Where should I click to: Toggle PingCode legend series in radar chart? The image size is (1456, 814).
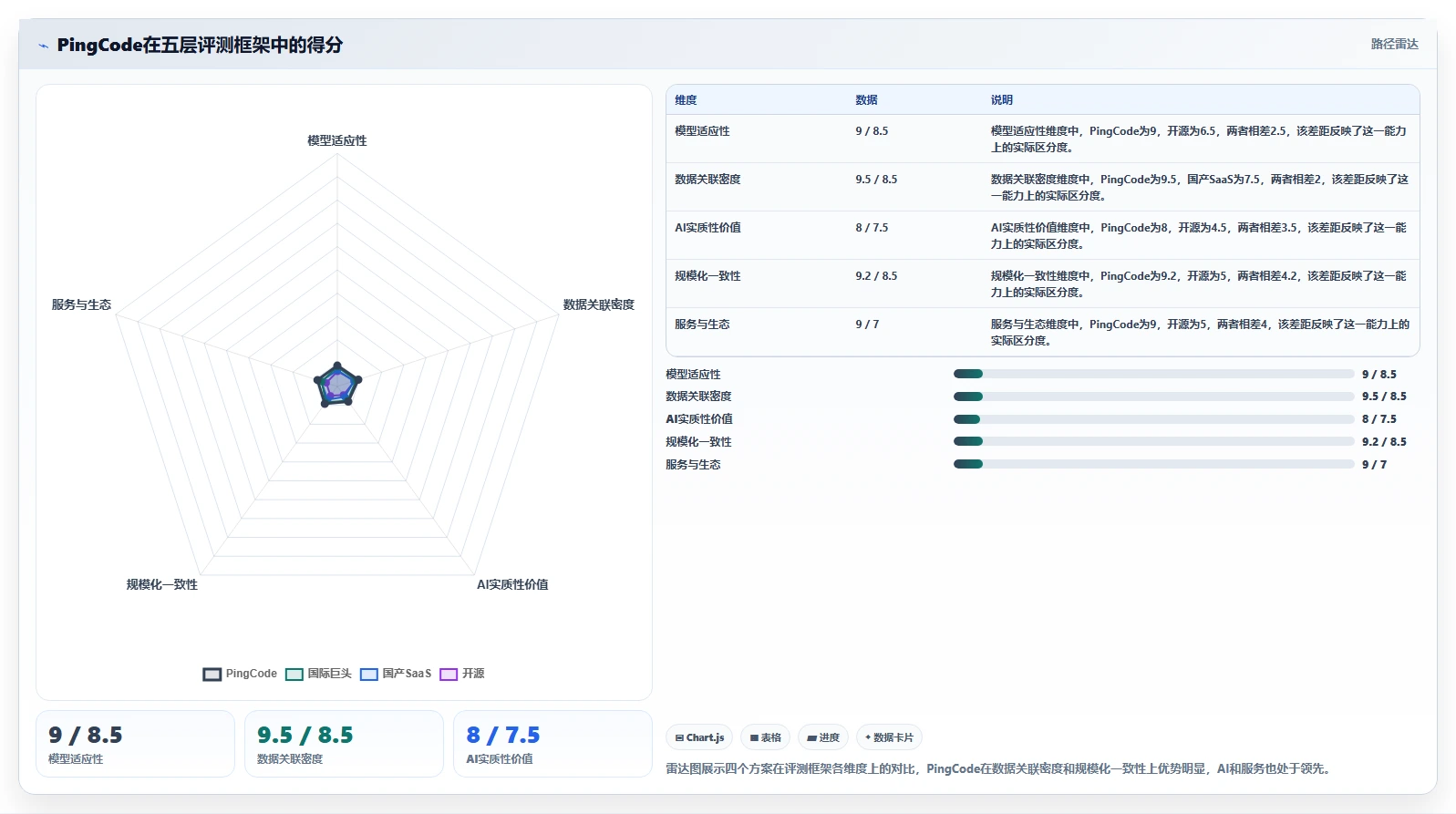(240, 674)
